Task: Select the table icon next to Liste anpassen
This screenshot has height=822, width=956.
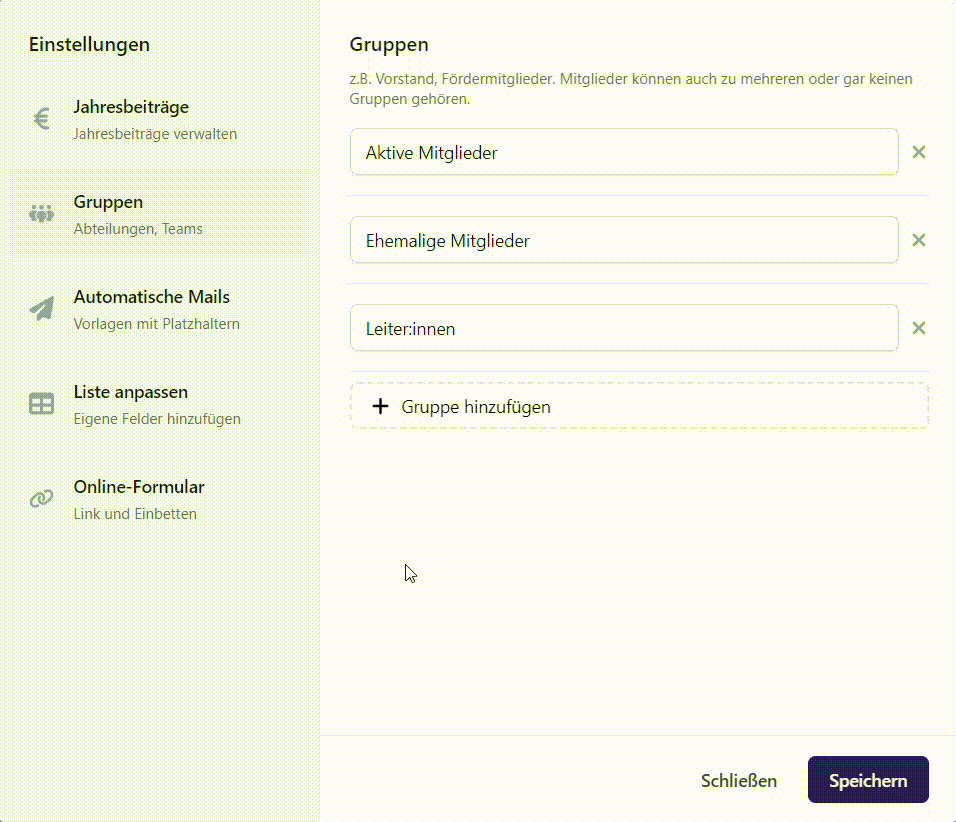Action: [41, 403]
